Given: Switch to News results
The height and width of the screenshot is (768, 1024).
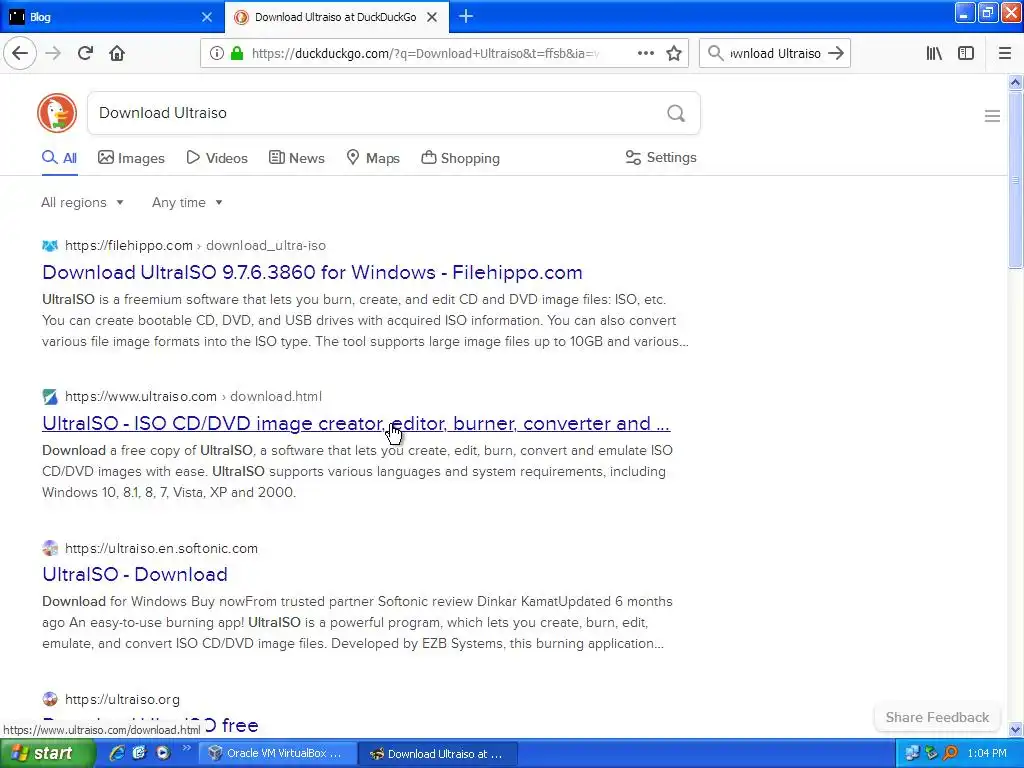Looking at the screenshot, I should click(297, 158).
